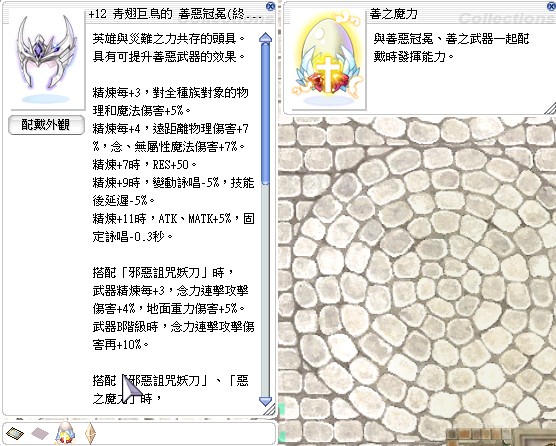Viewport: 556px width, 446px height.
Task: Click the scrollbar up arrow in description
Action: click(265, 38)
